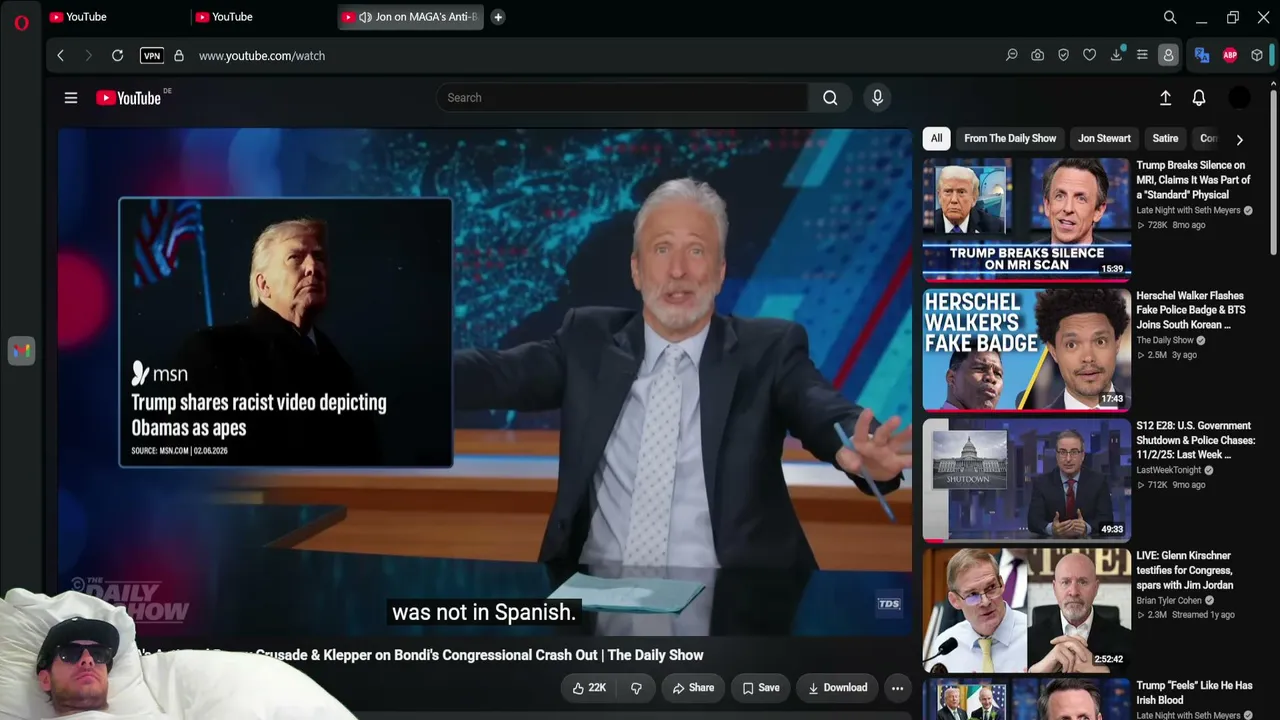1280x720 pixels.
Task: Pause the video by clicking the player
Action: coord(485,380)
